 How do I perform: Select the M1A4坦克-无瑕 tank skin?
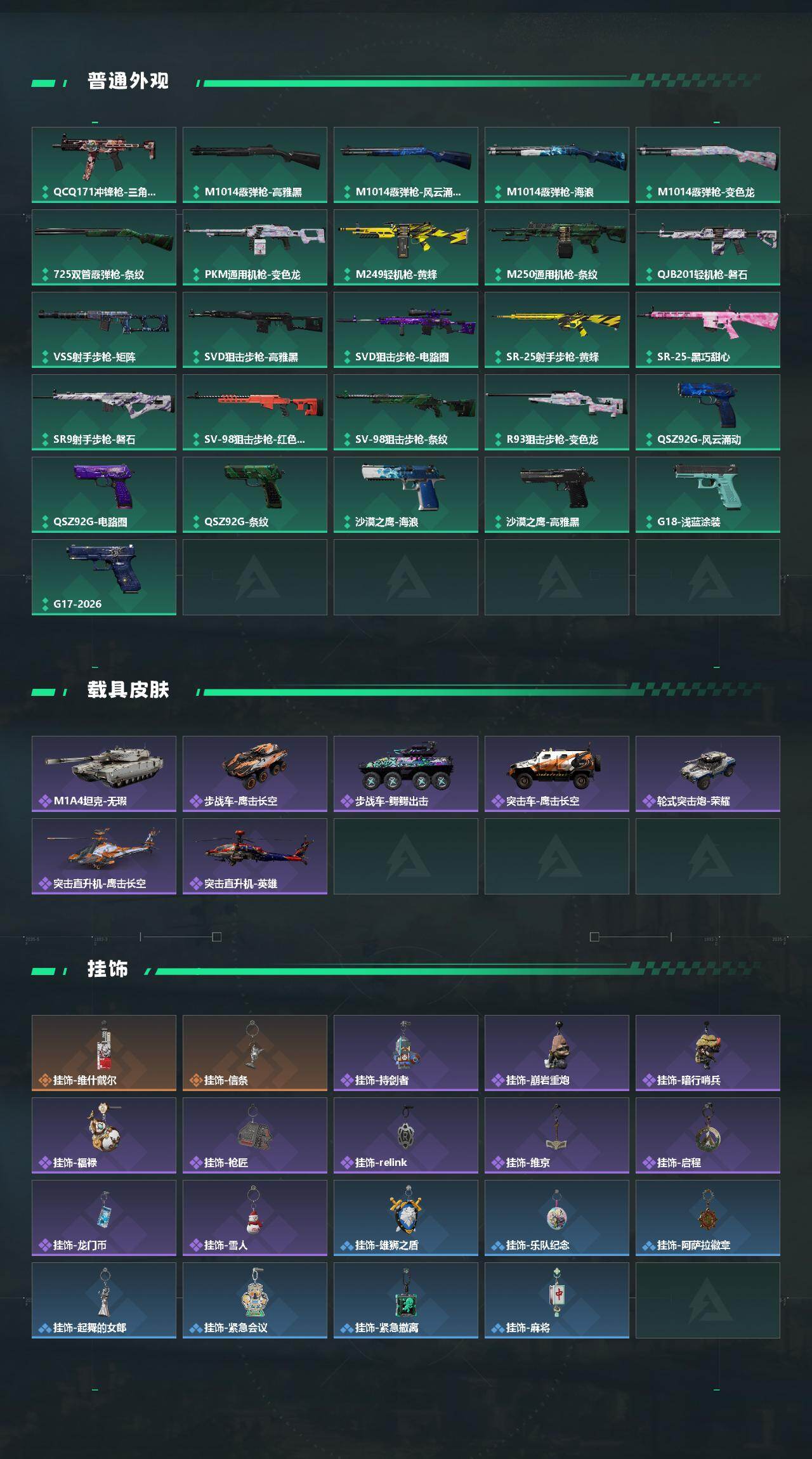click(104, 773)
